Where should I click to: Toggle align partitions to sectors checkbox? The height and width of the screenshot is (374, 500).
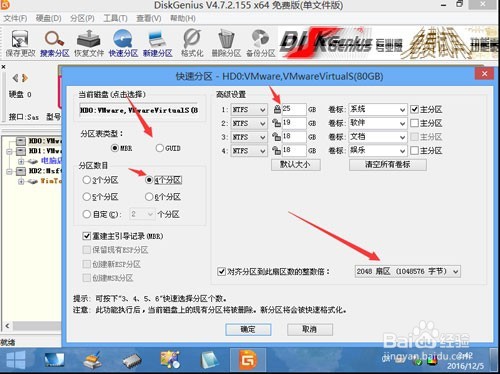coord(221,271)
